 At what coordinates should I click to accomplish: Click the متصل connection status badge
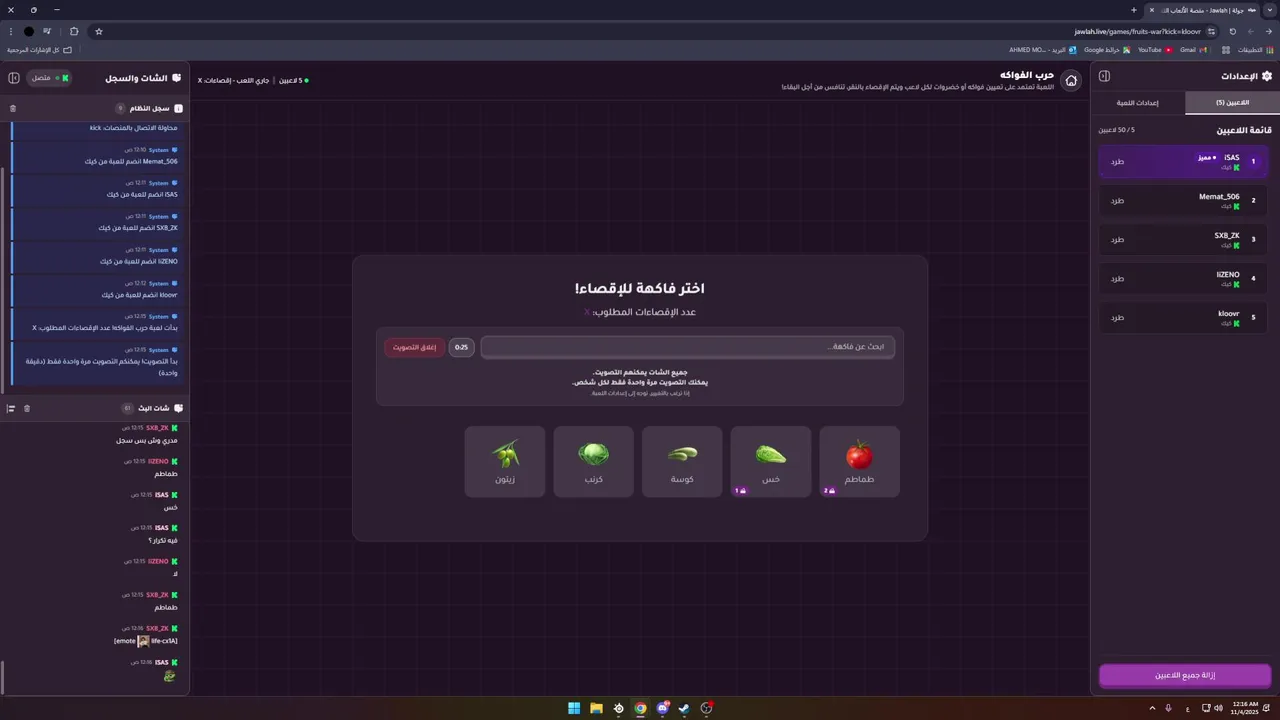[x=49, y=78]
